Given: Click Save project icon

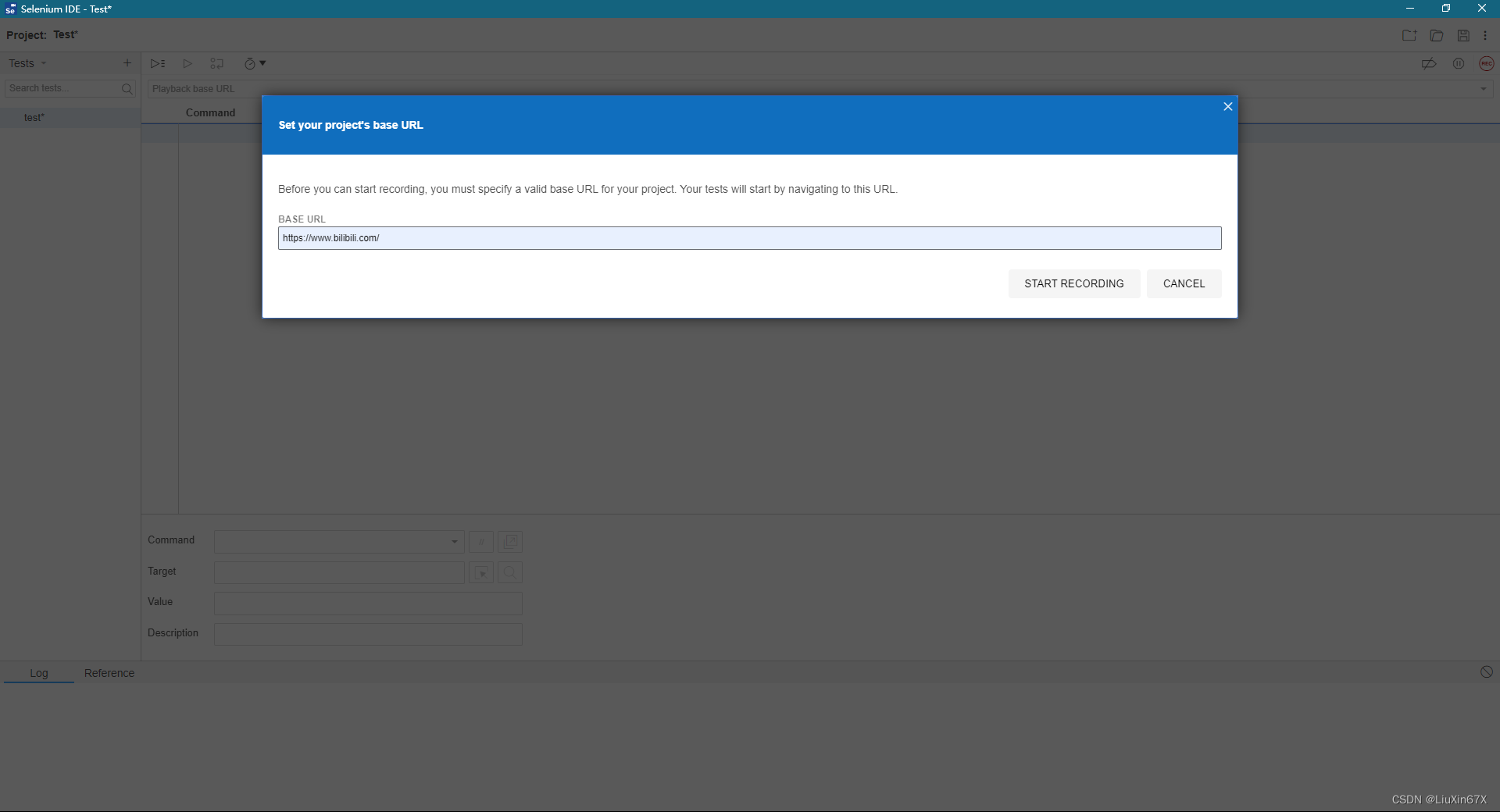Looking at the screenshot, I should [x=1463, y=35].
